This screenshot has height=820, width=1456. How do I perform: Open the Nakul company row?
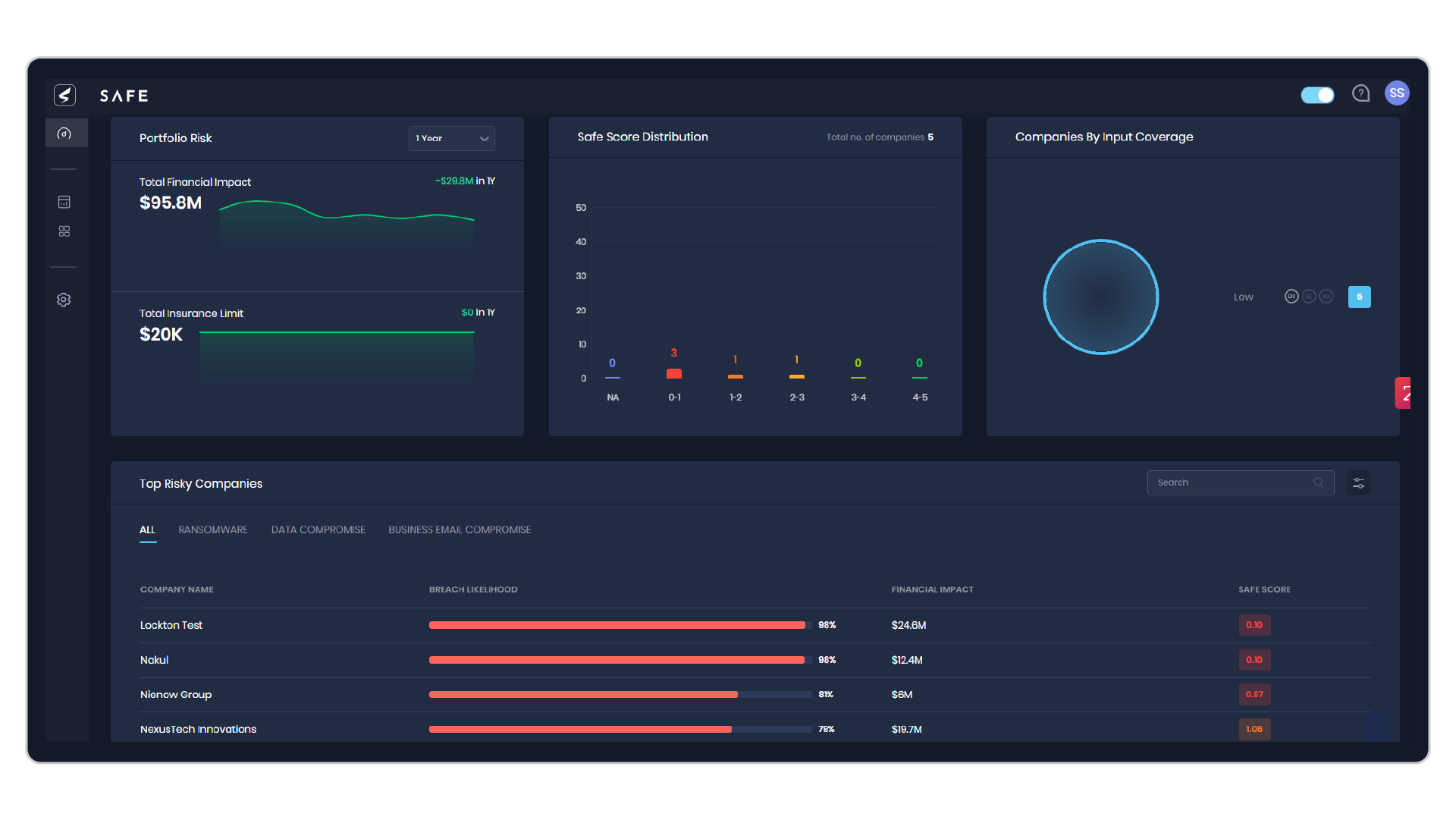tap(755, 660)
